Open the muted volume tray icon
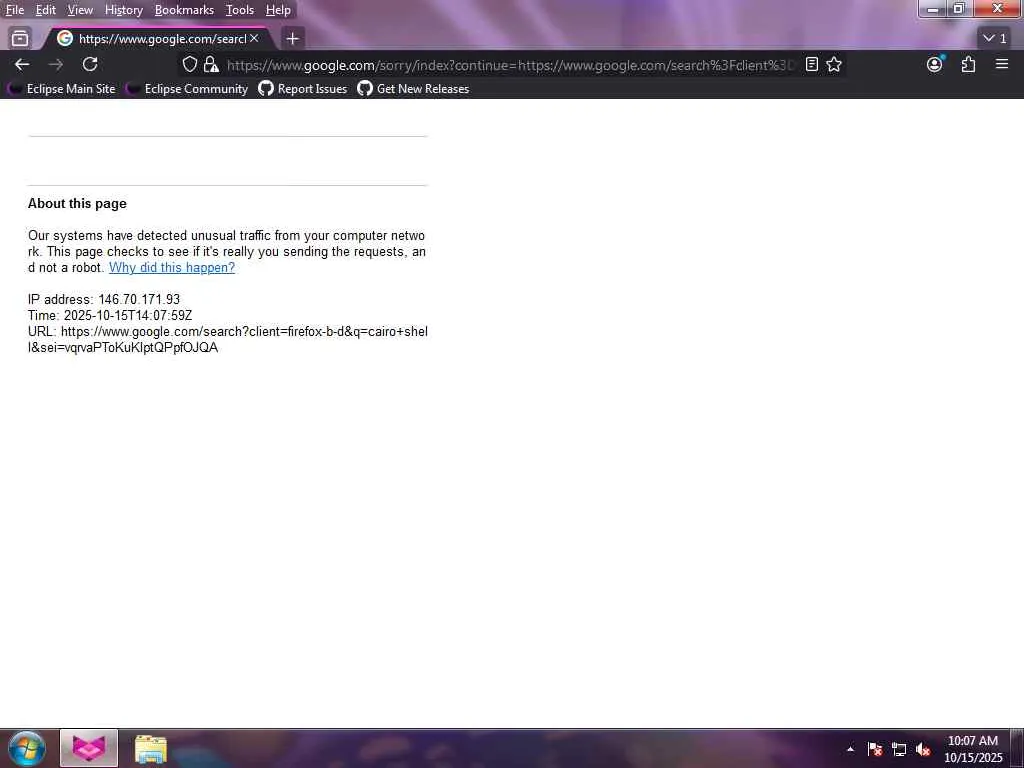1024x768 pixels. 923,749
